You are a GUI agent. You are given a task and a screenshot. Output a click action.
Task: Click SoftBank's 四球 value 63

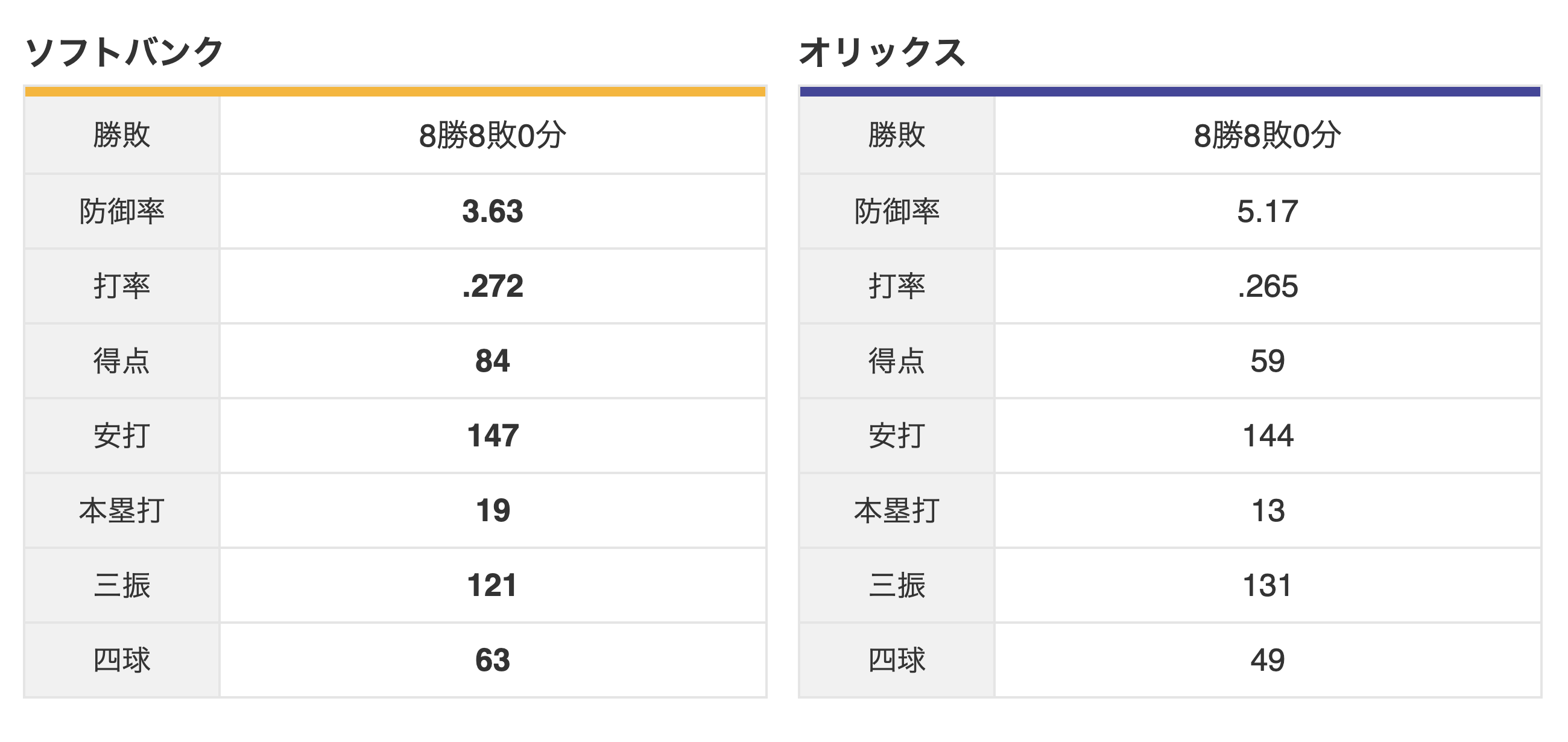[493, 661]
